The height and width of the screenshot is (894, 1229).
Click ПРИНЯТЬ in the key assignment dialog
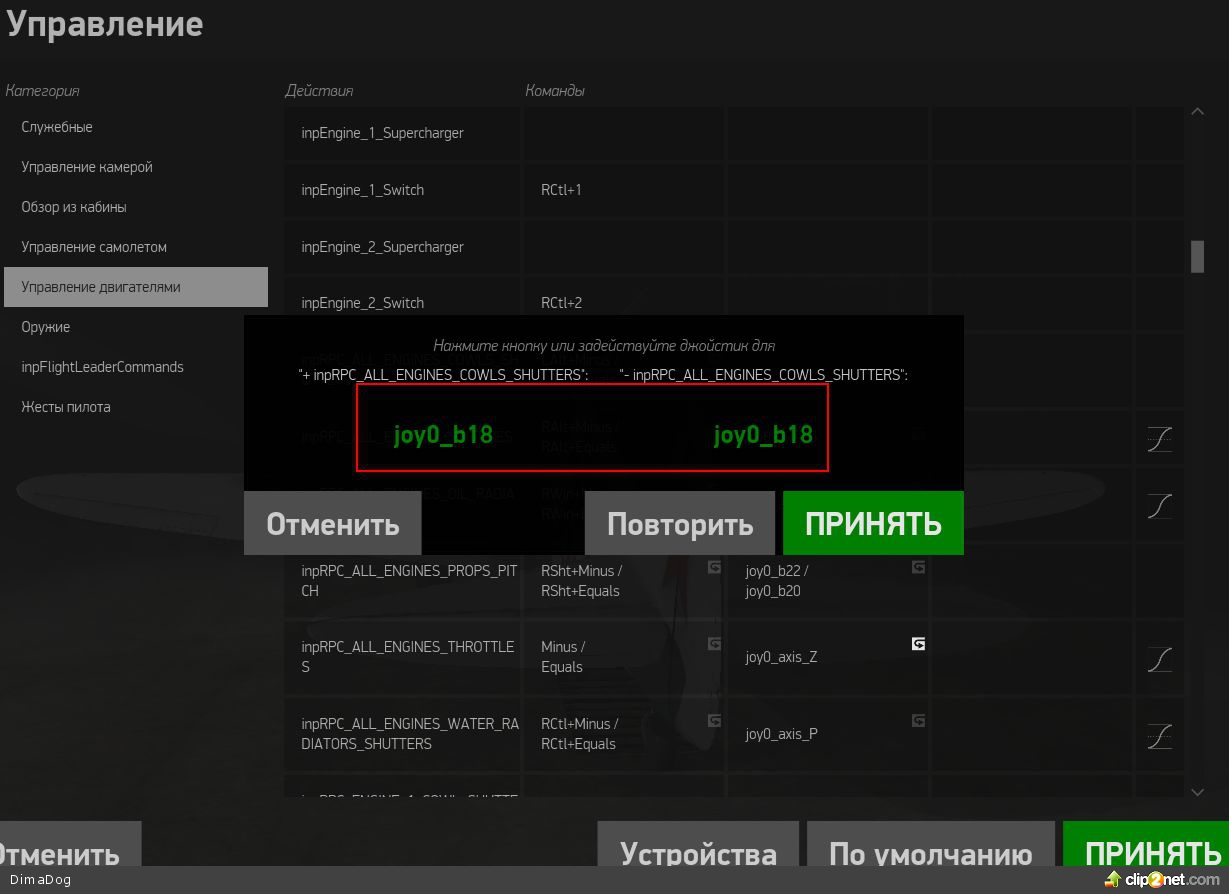(873, 523)
